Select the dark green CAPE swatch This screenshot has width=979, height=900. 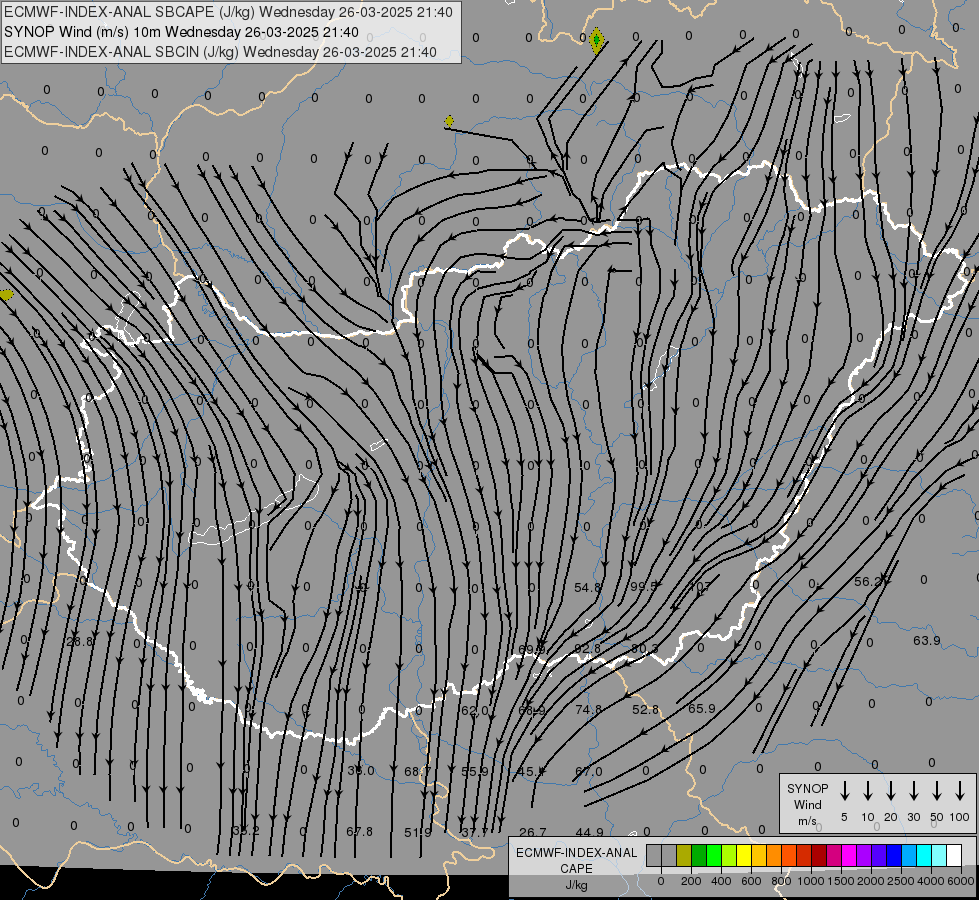(x=699, y=855)
